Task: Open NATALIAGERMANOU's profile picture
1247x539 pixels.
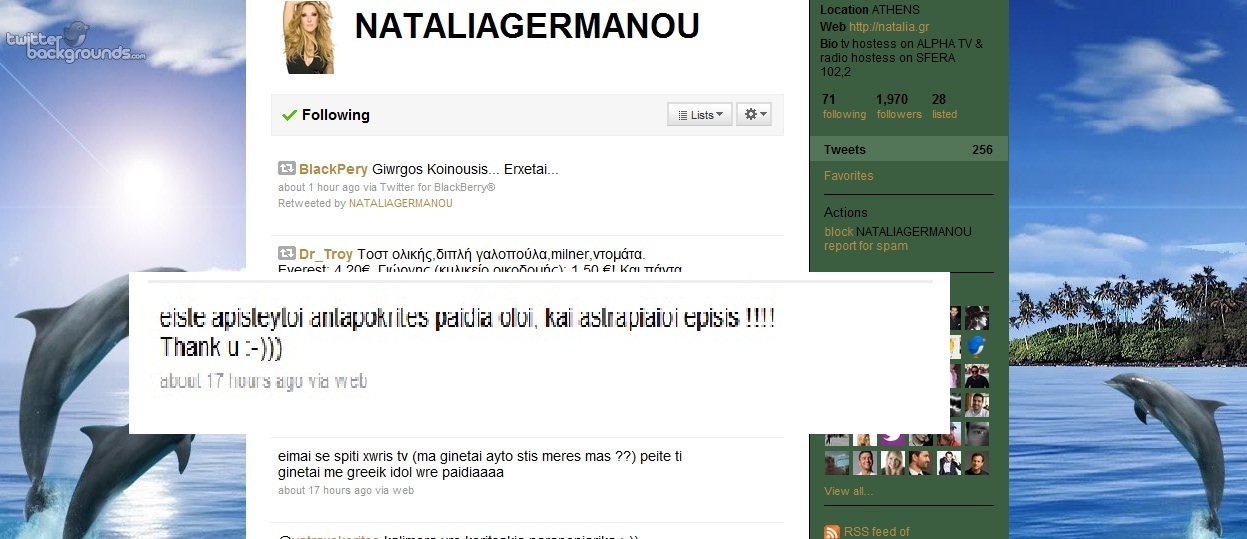Action: [x=309, y=37]
